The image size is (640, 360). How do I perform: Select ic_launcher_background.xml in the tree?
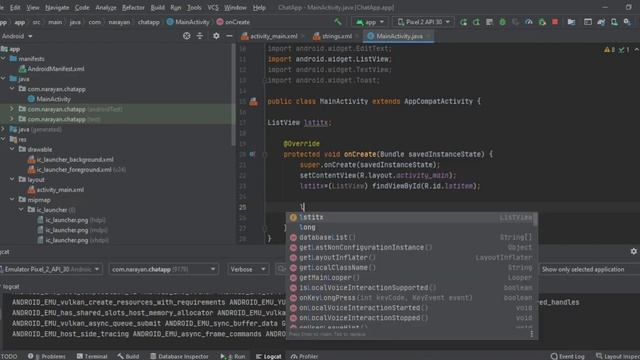pyautogui.click(x=71, y=160)
